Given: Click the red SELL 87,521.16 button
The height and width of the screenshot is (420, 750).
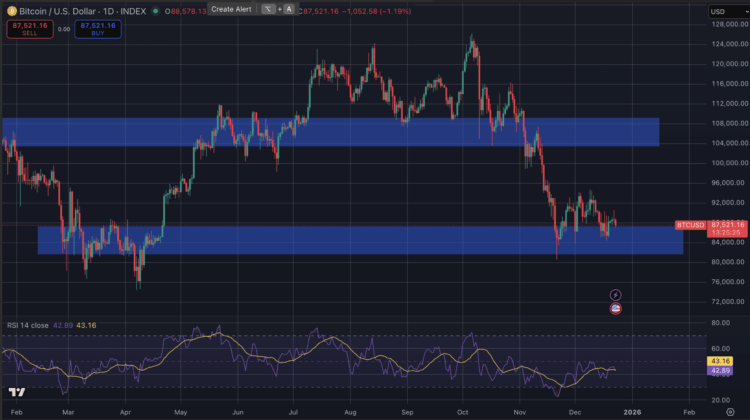Looking at the screenshot, I should pos(30,29).
